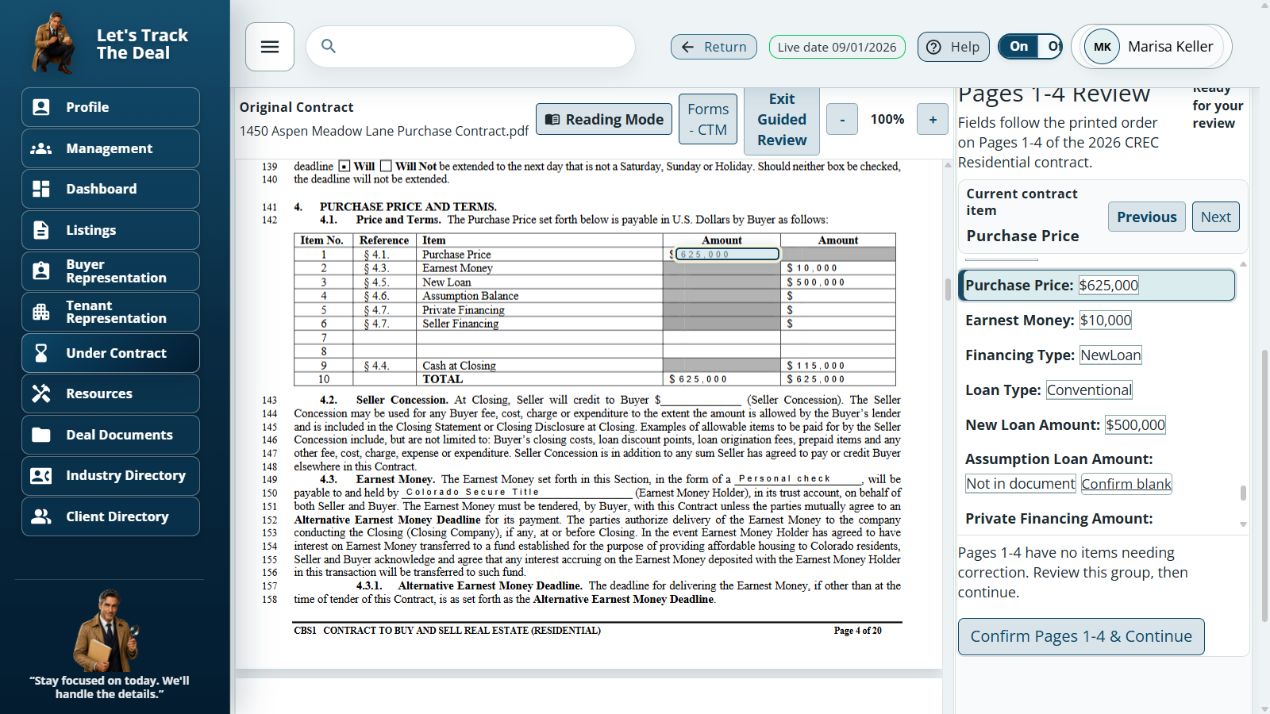Edit the Earnest Money field
Screen dimensions: 1270x714
click(x=1105, y=320)
